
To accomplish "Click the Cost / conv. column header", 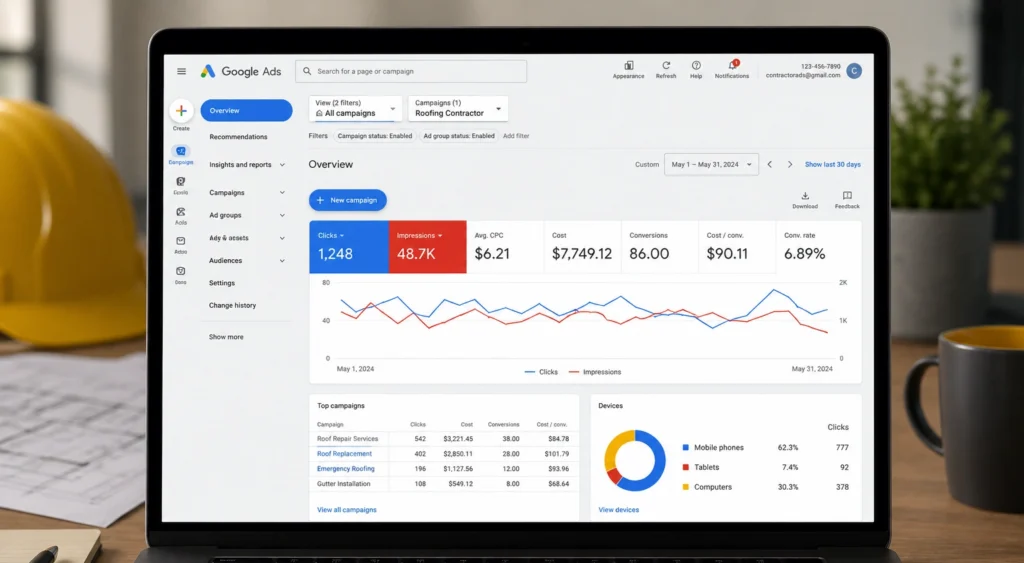I will 552,425.
